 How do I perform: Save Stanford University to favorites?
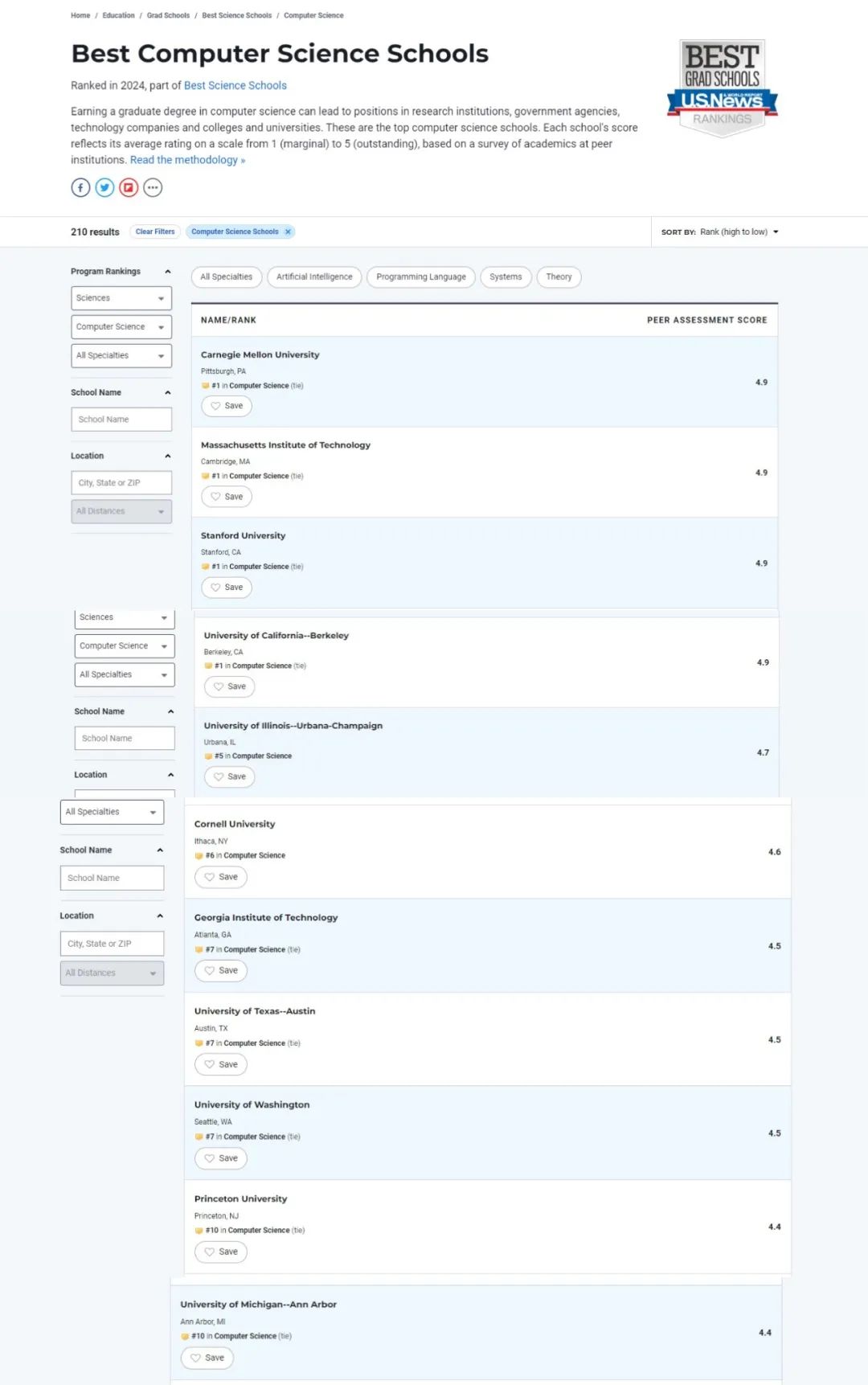[x=227, y=588]
